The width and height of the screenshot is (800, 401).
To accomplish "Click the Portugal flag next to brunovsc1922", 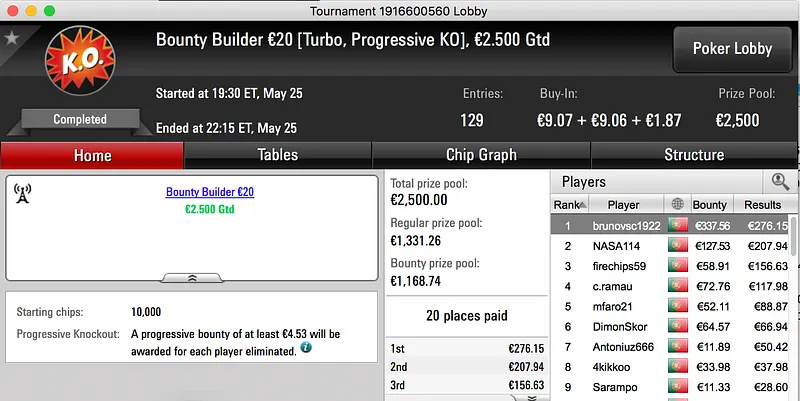I will (679, 225).
